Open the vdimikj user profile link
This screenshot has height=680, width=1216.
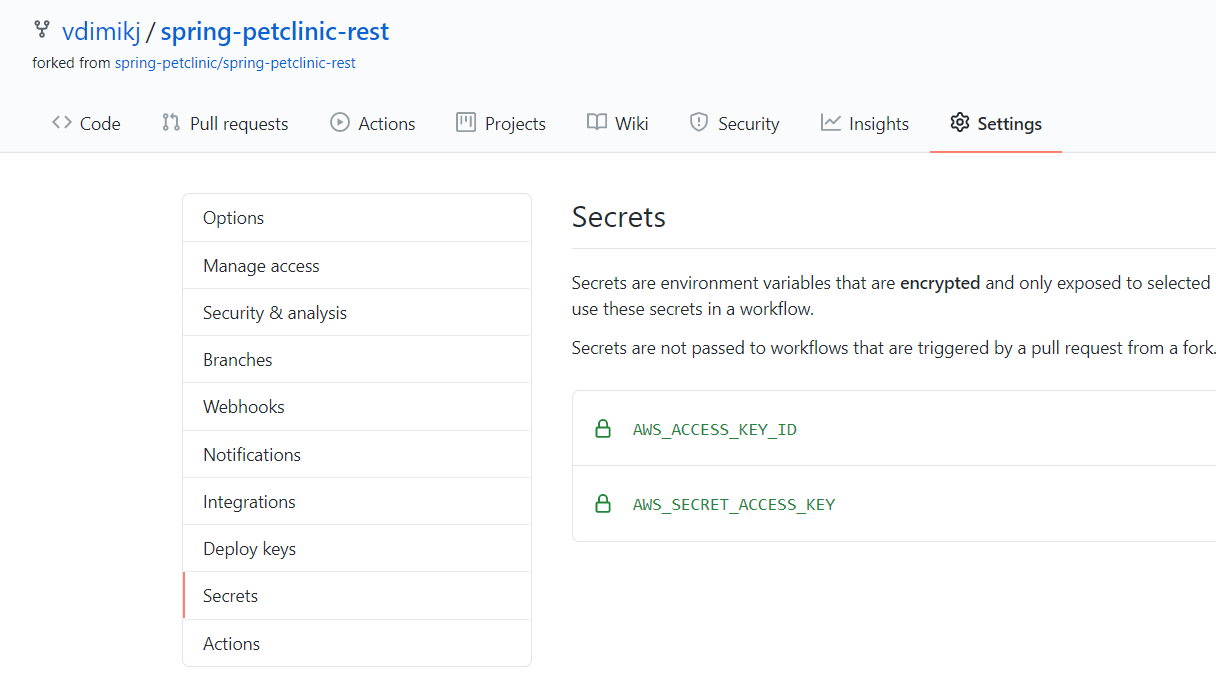point(101,32)
